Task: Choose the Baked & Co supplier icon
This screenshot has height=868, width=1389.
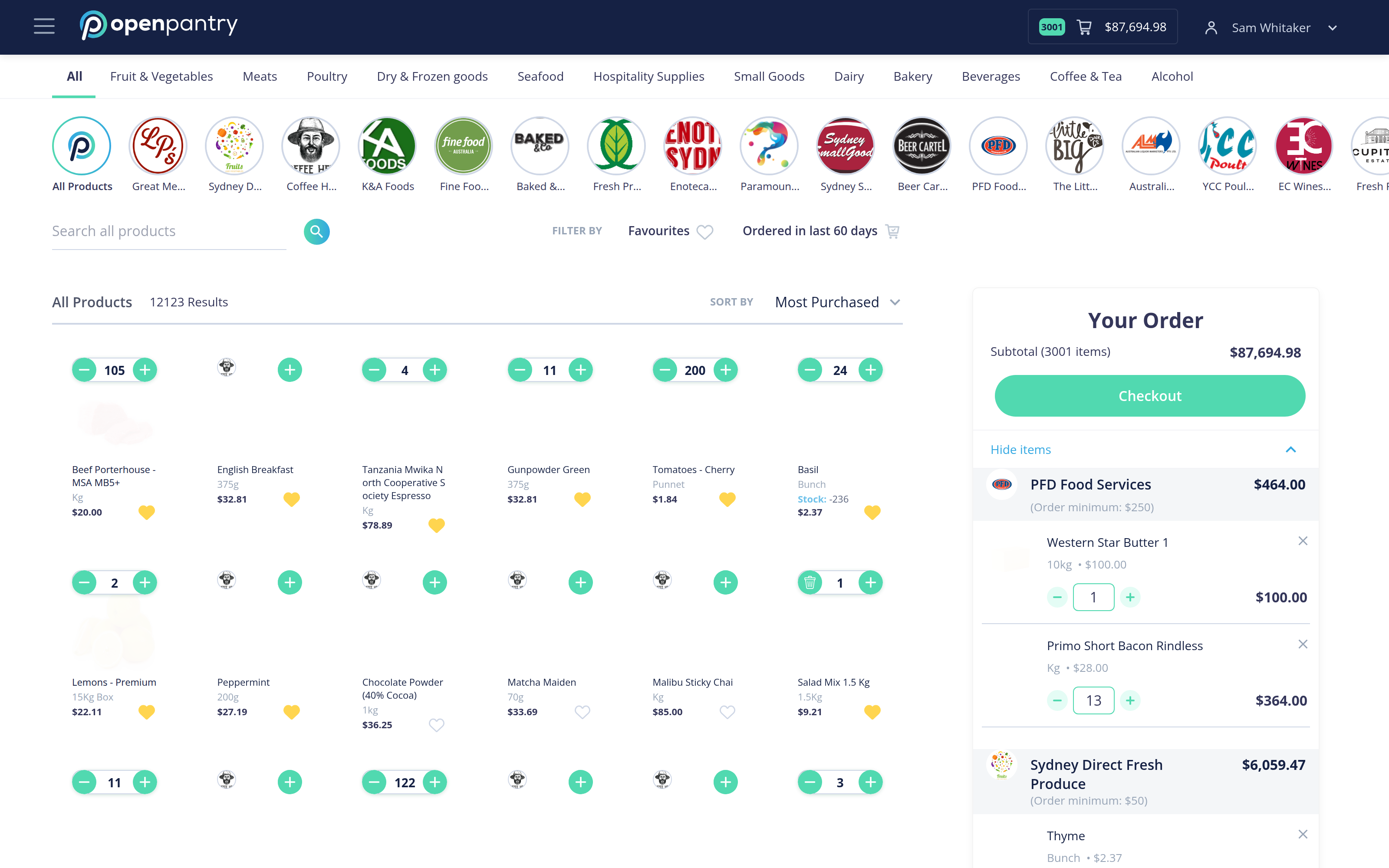Action: [540, 146]
